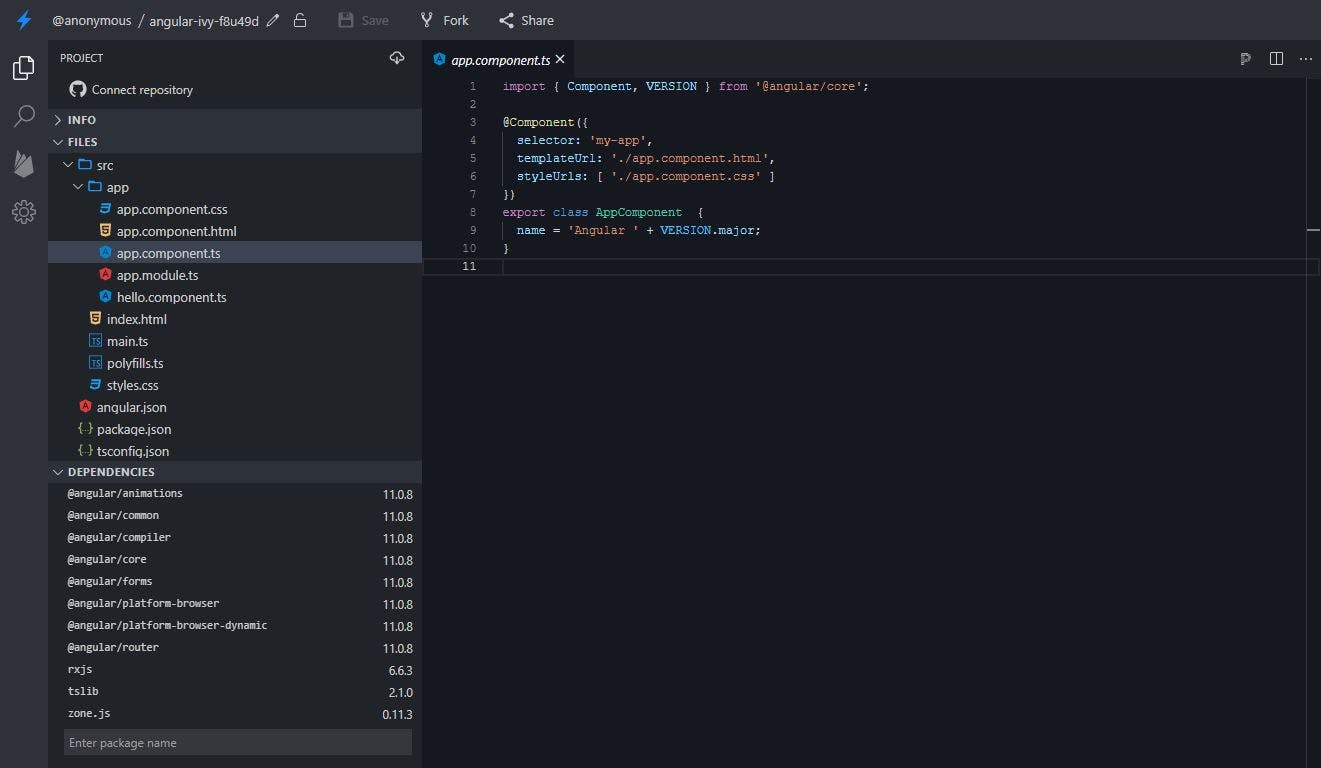The image size is (1321, 768).
Task: Focus the Enter package name field
Action: point(238,742)
